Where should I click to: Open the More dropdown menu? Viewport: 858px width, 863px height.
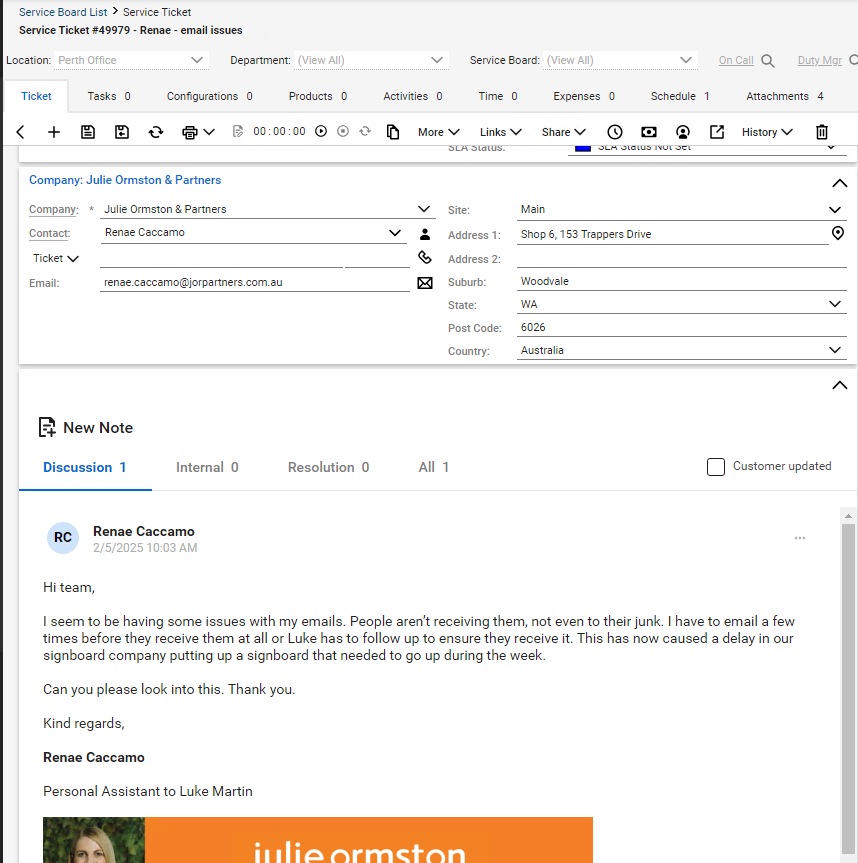click(x=439, y=132)
